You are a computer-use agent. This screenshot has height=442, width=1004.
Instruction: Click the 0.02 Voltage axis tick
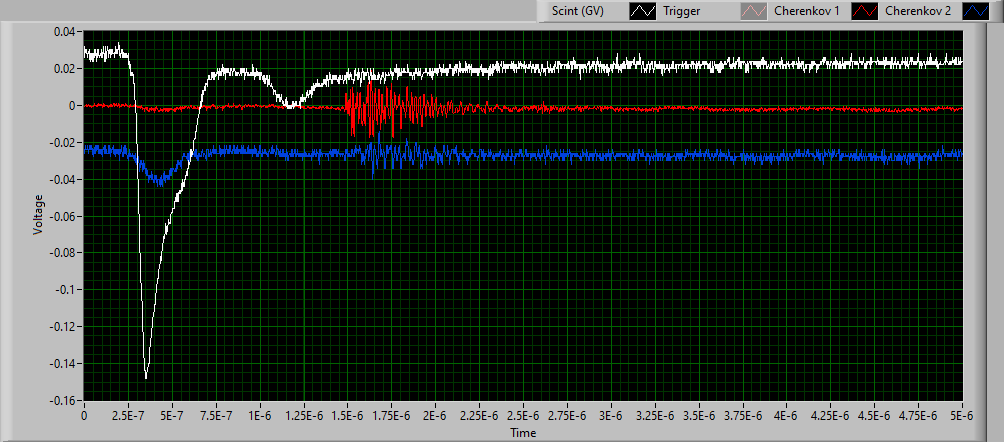pos(65,69)
